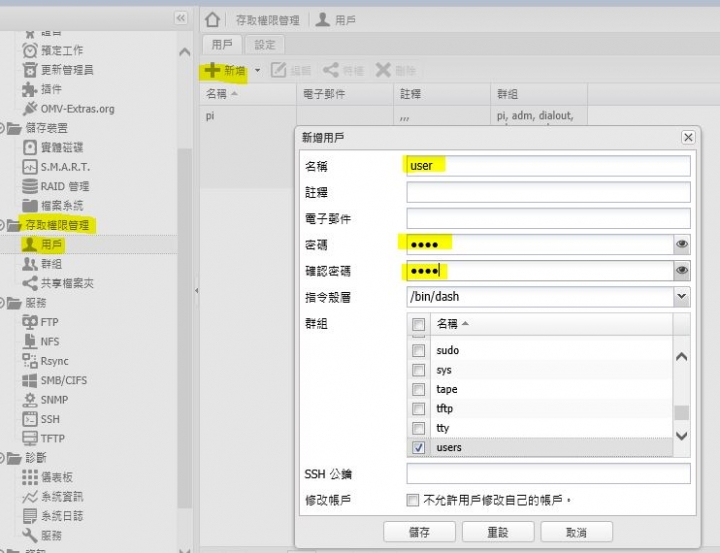Click 電子郵件 column header
Screen dimensions: 720x553
coord(345,94)
